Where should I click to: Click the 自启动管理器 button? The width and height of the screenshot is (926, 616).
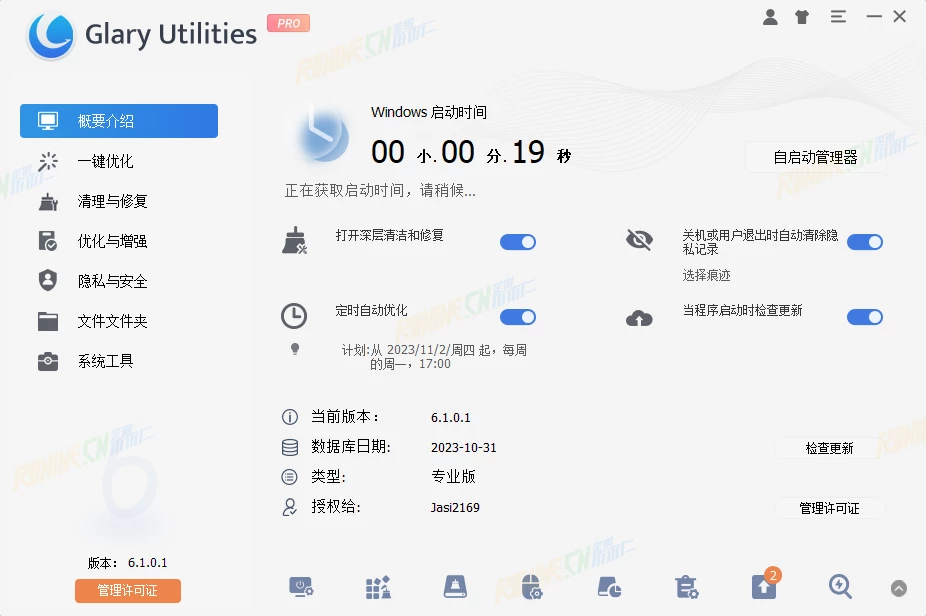click(815, 157)
